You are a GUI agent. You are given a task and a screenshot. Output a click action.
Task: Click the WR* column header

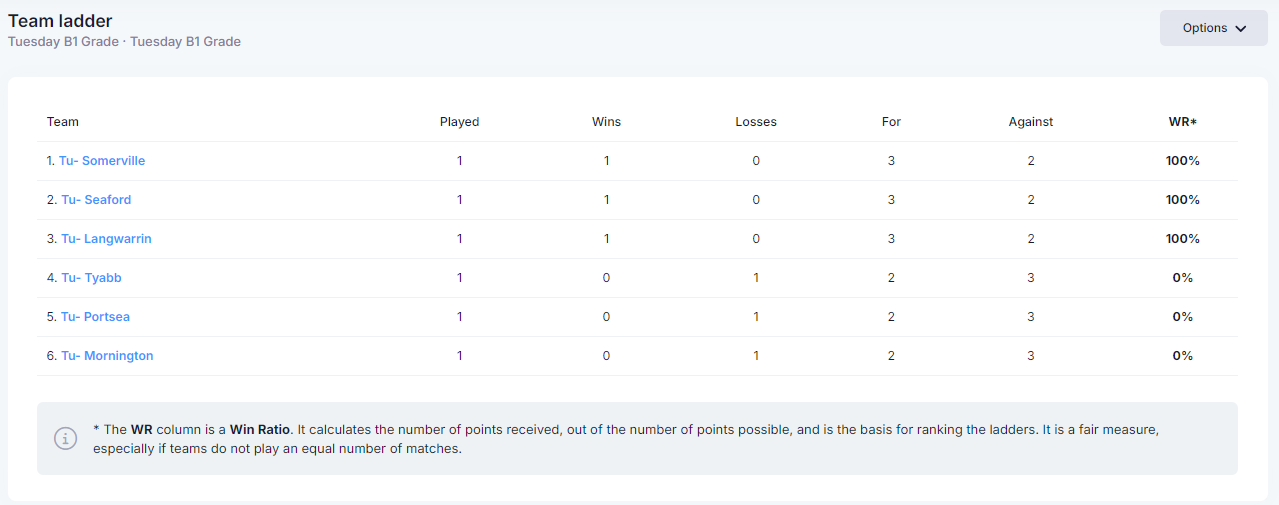point(1182,122)
